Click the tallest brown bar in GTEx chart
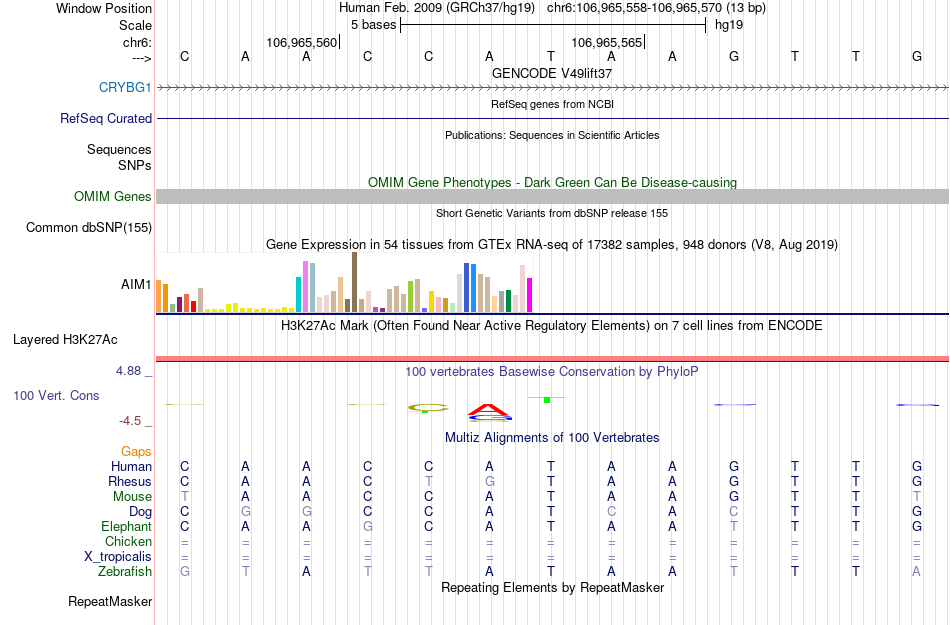 (354, 282)
